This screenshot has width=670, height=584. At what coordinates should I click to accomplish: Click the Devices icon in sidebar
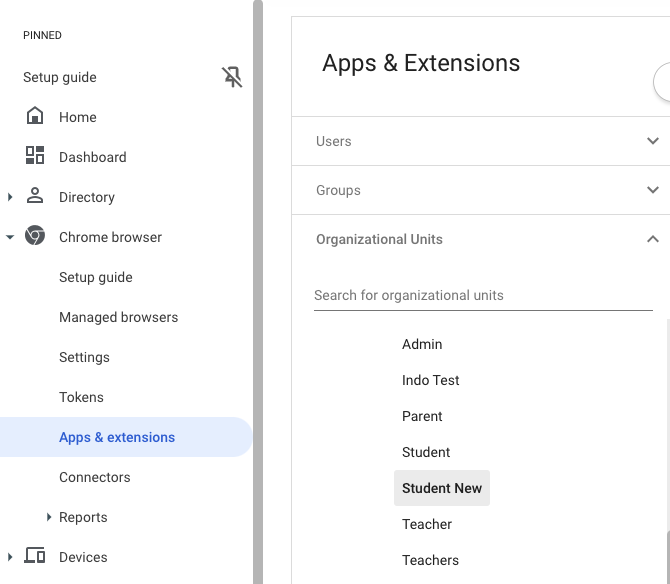[35, 556]
